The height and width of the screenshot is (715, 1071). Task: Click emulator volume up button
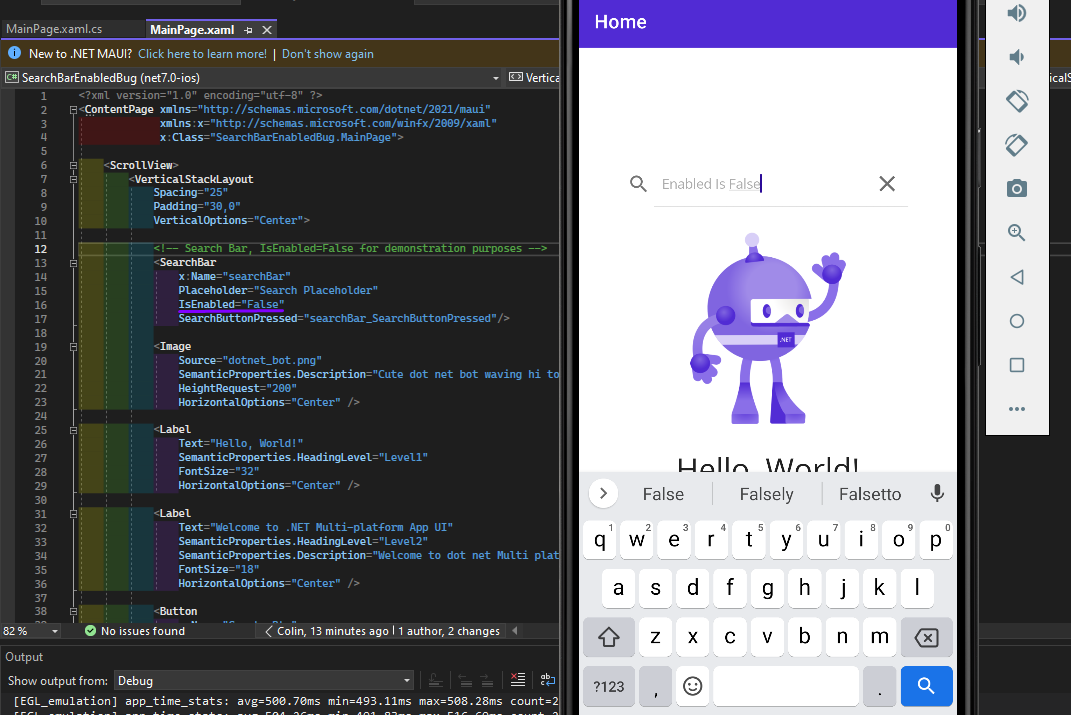(x=1016, y=13)
